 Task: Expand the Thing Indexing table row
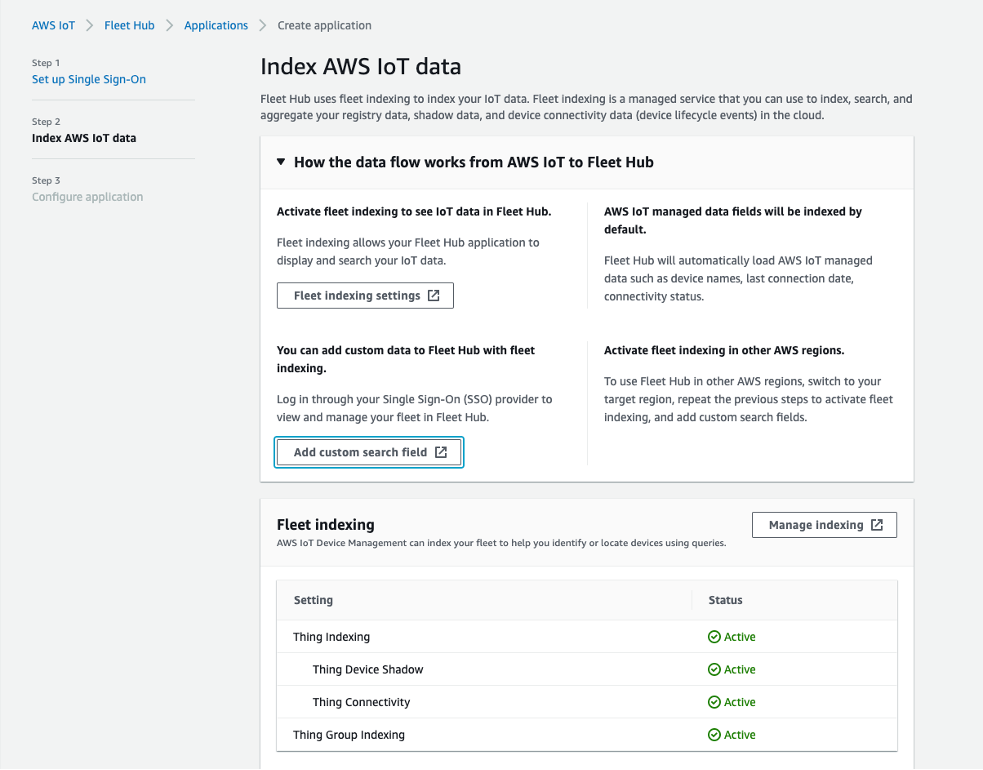(331, 636)
